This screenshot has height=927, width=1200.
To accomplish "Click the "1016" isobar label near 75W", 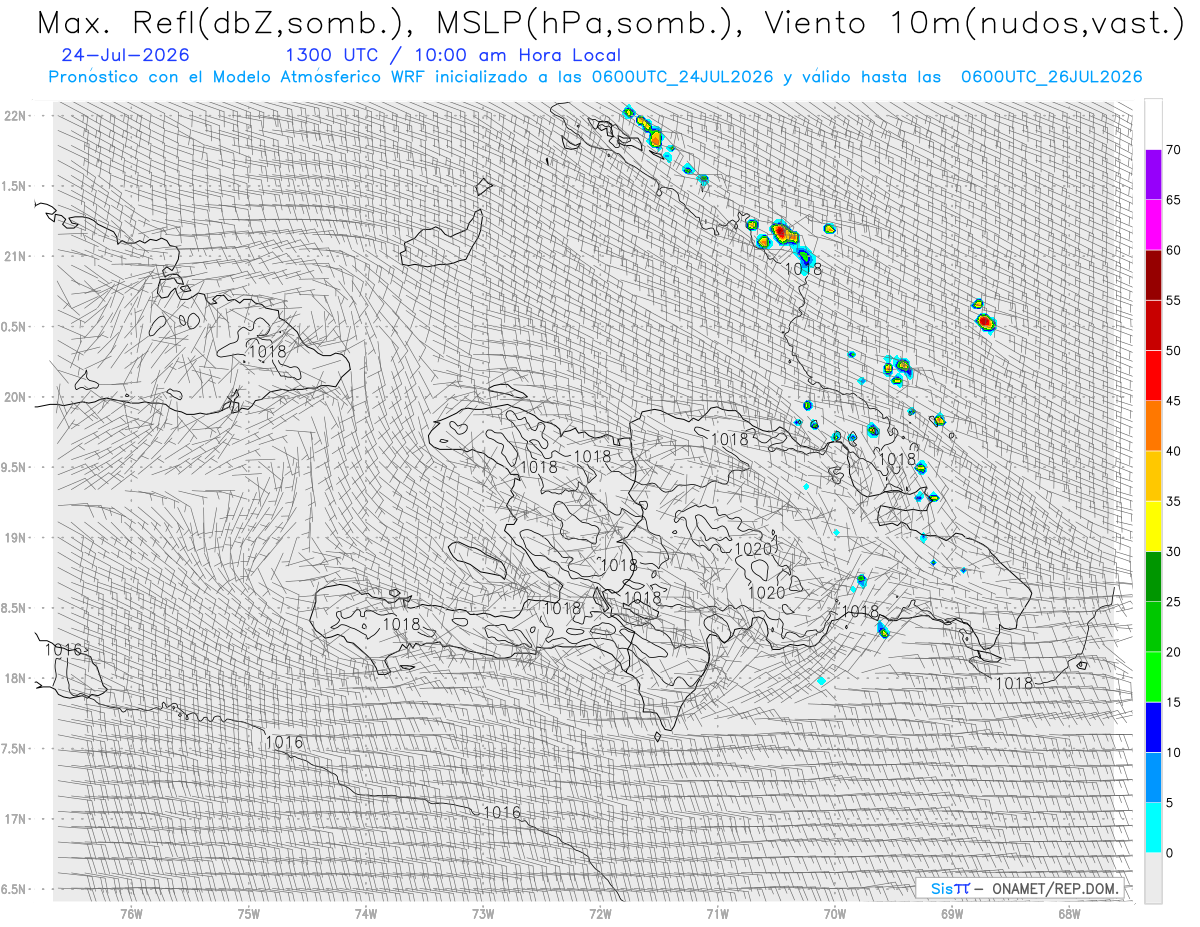I will point(285,742).
